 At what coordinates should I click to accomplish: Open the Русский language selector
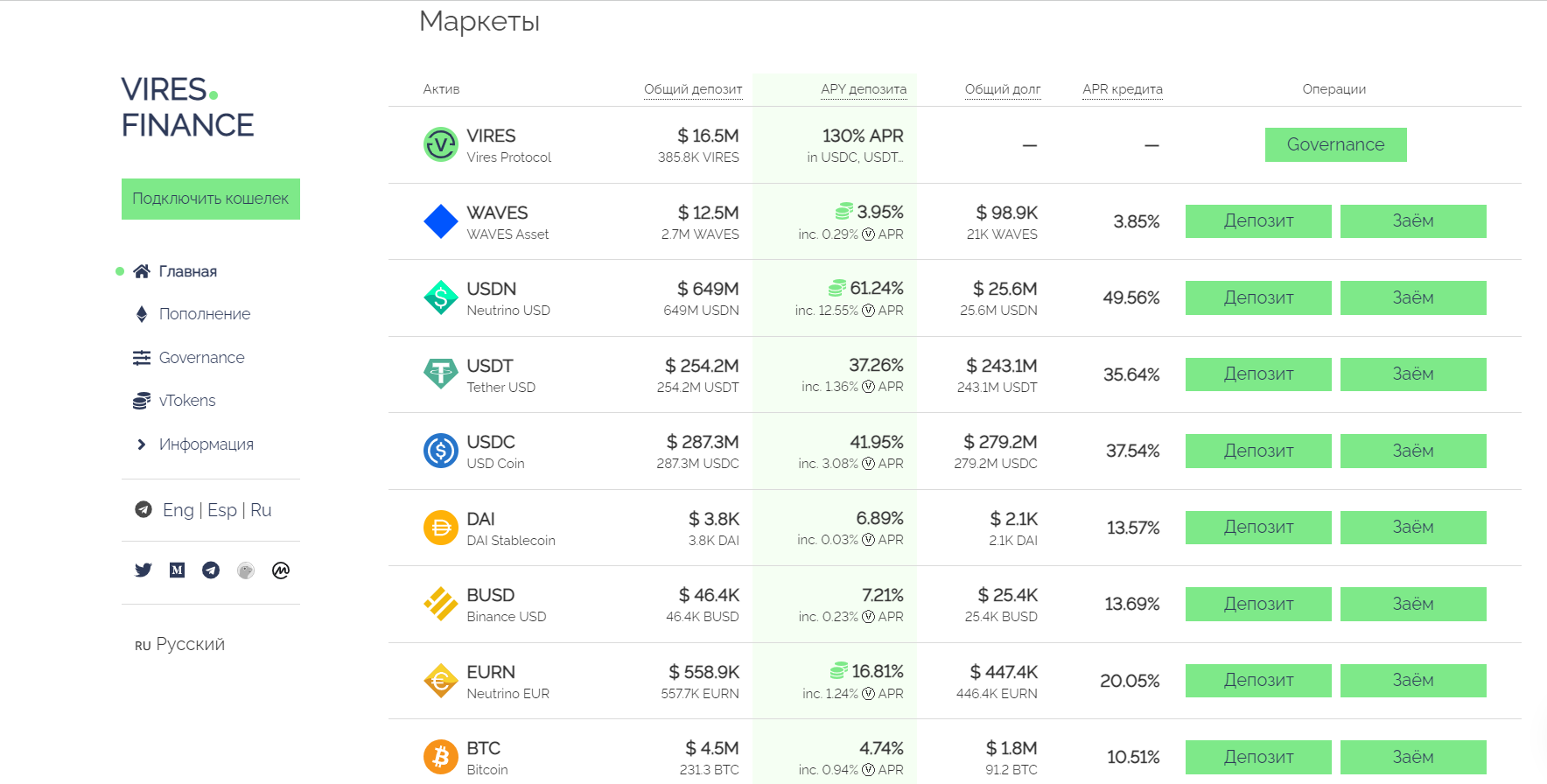pos(179,643)
